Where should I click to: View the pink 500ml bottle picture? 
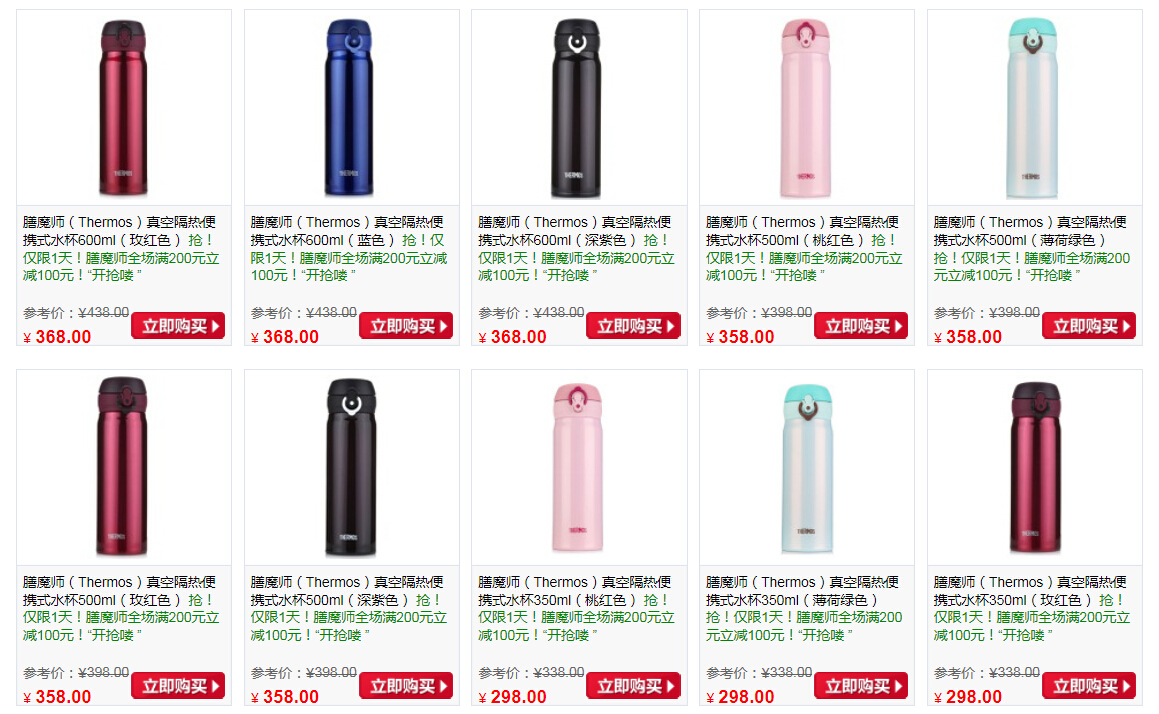[x=806, y=108]
